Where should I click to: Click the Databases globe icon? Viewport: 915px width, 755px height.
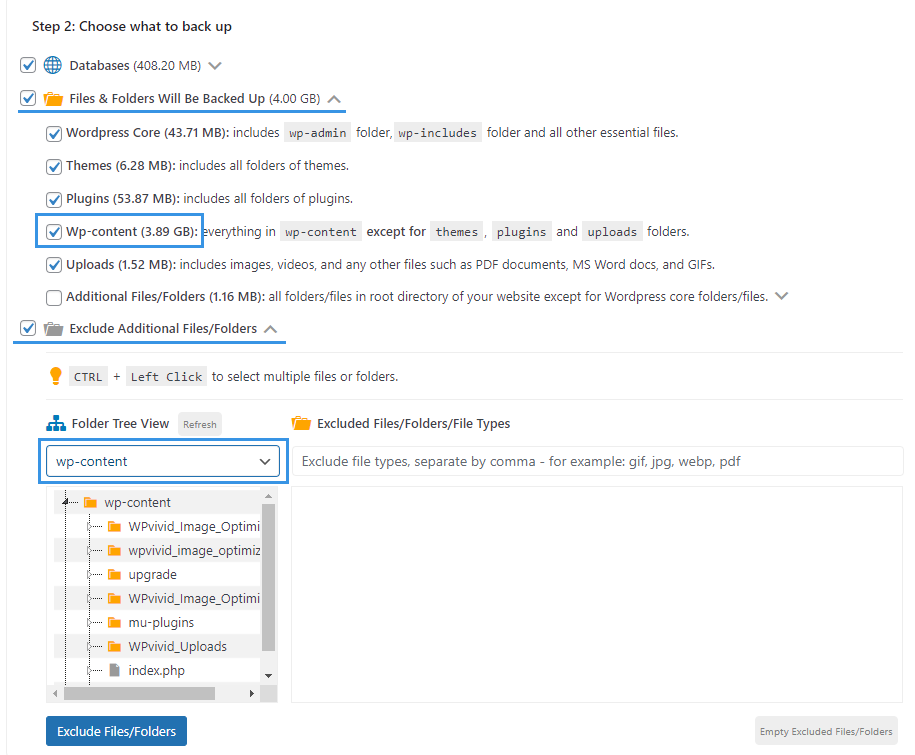pyautogui.click(x=53, y=65)
